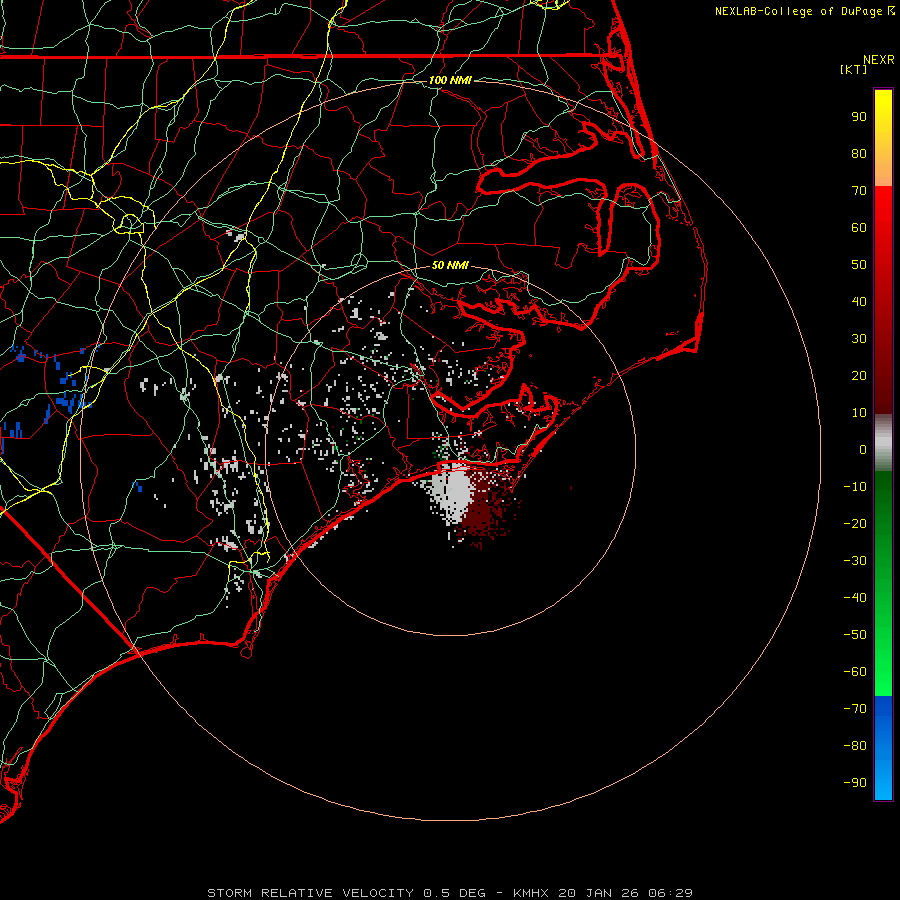Image resolution: width=900 pixels, height=900 pixels.
Task: Click the -50 value on the velocity scale
Action: point(855,635)
